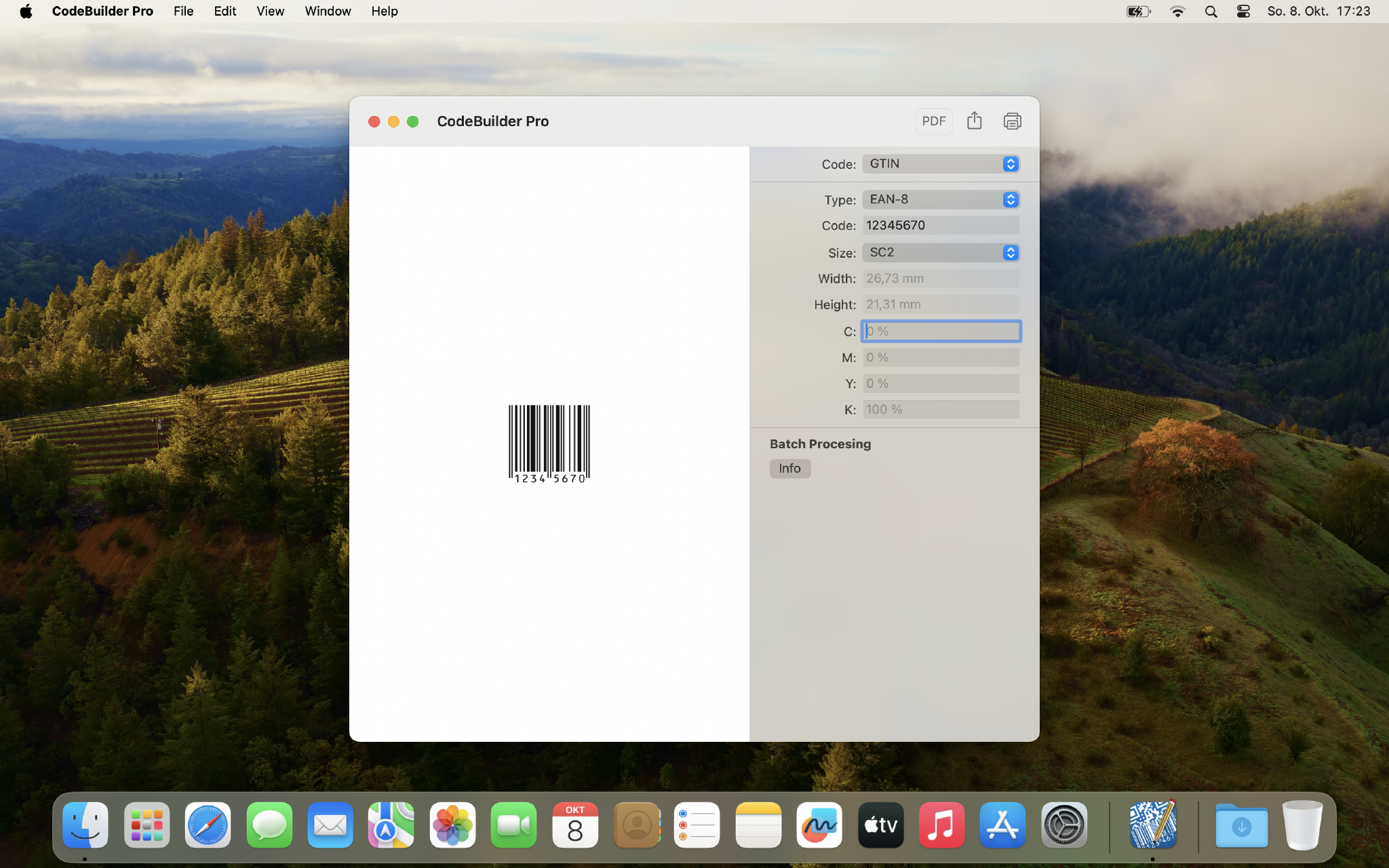Click CodeBuilder Pro barcode icon in Dock
Viewport: 1389px width, 868px height.
tap(1152, 824)
